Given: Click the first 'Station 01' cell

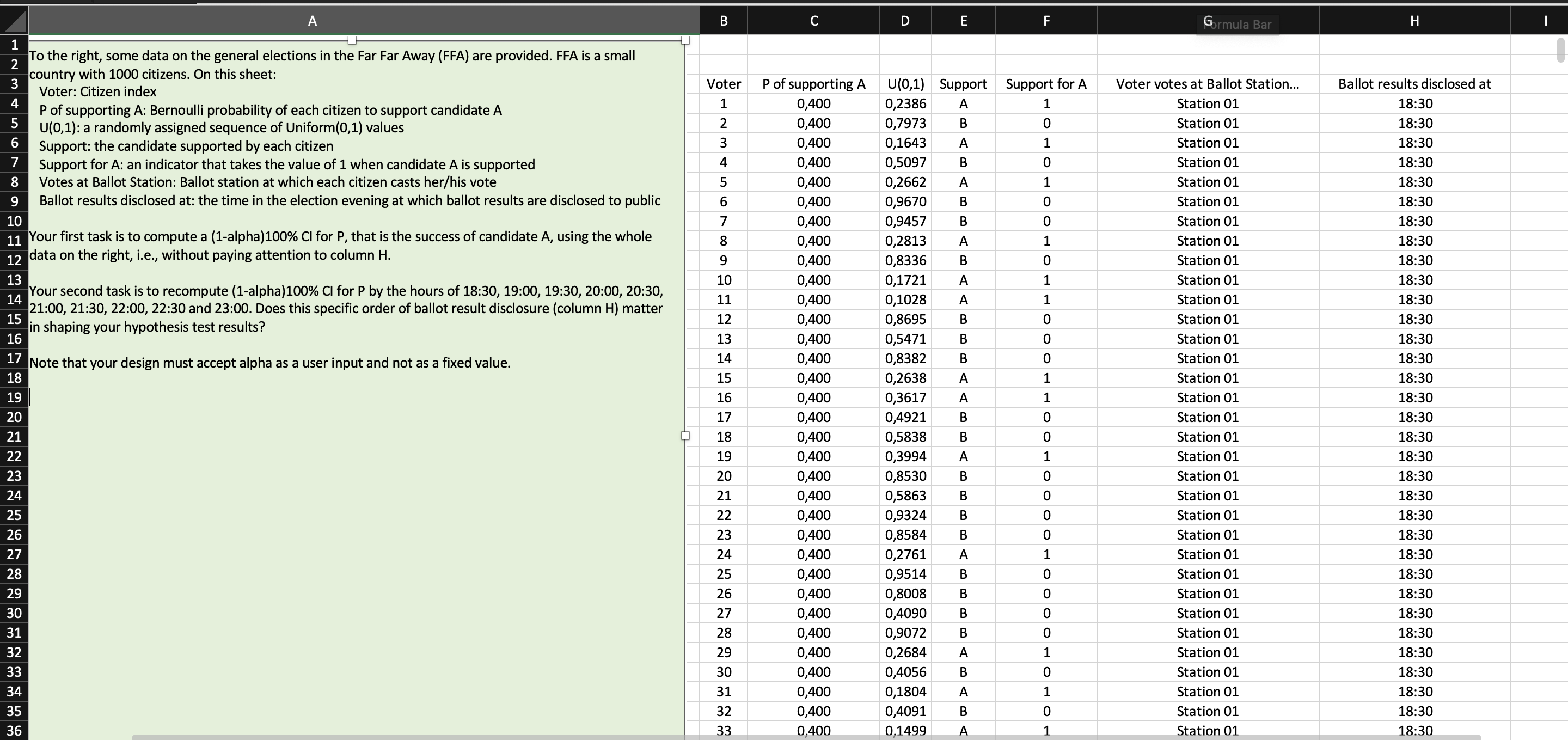Looking at the screenshot, I should pos(1208,104).
